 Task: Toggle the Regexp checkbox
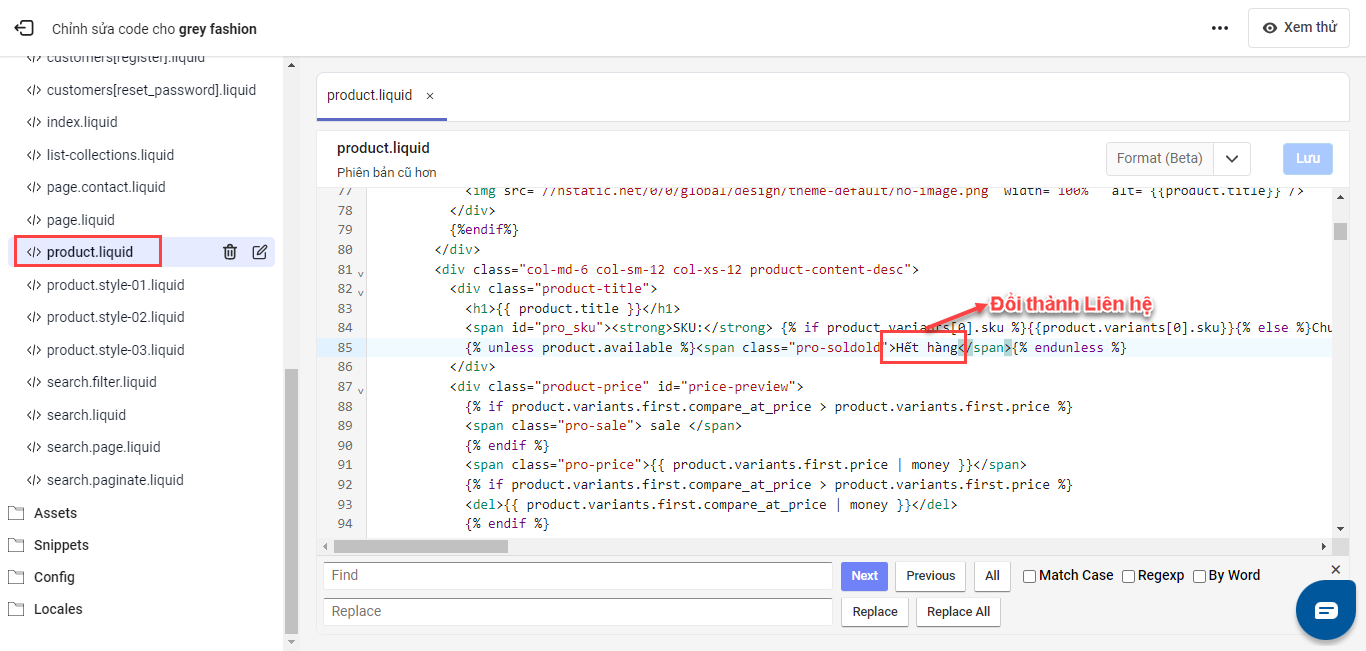[x=1128, y=576]
